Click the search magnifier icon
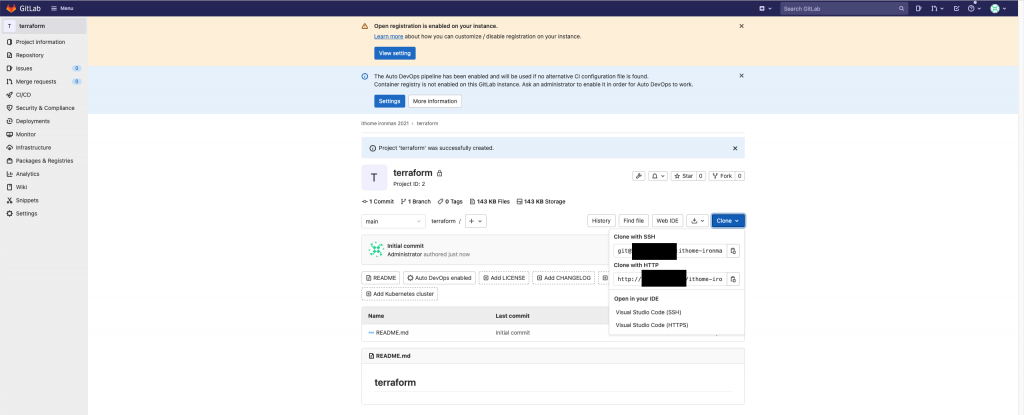The height and width of the screenshot is (415, 1024). [901, 8]
